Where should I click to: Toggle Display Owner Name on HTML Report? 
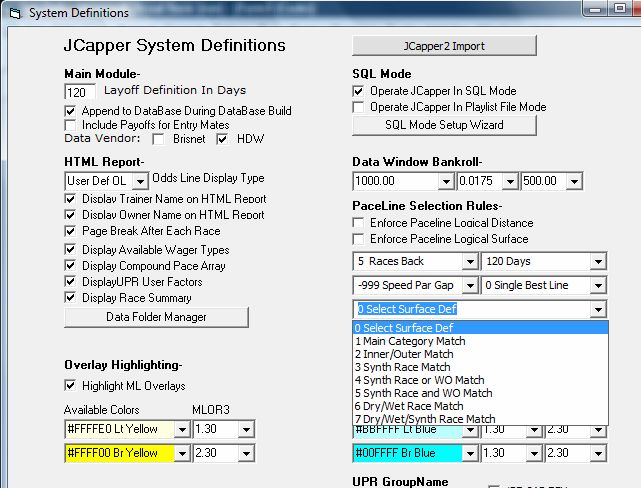pos(70,215)
